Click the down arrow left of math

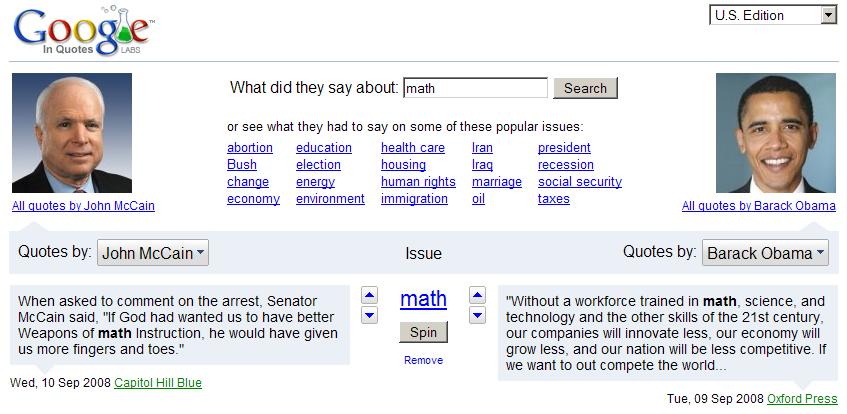coord(369,316)
